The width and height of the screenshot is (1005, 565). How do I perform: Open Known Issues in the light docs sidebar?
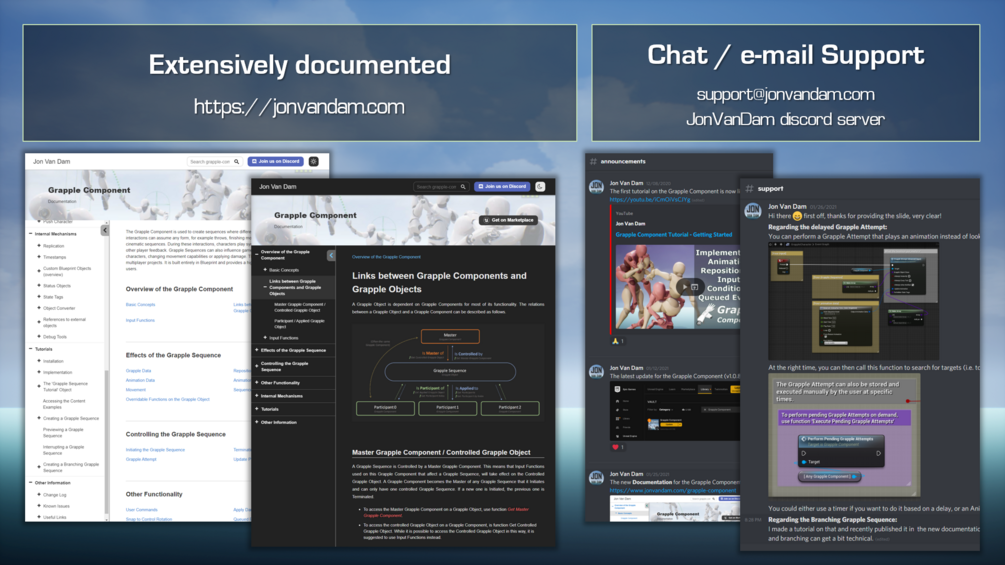(x=56, y=506)
